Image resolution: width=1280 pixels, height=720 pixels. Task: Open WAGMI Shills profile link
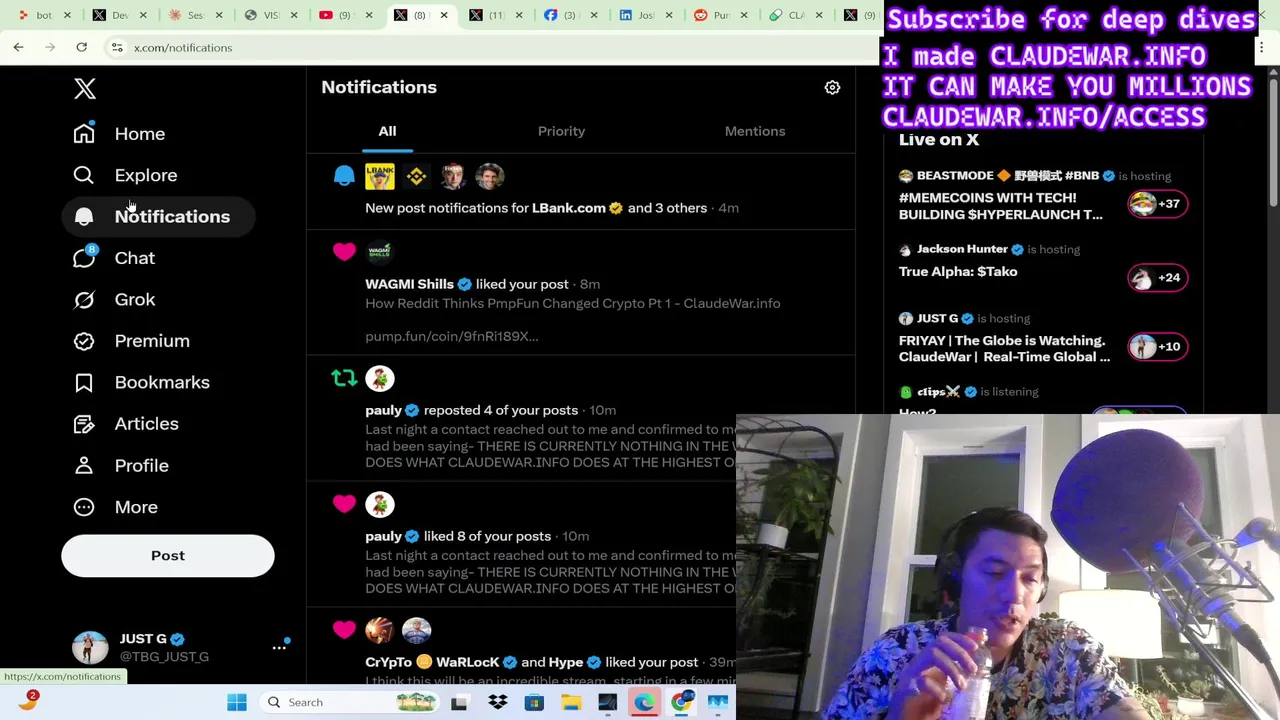pos(409,284)
